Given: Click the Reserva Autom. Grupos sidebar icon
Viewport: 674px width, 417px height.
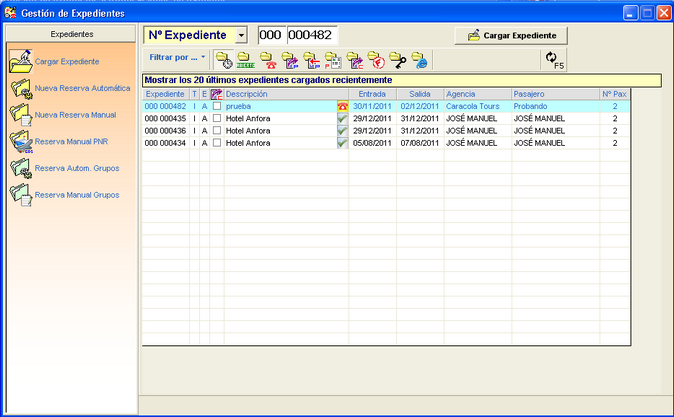Looking at the screenshot, I should click(x=21, y=168).
